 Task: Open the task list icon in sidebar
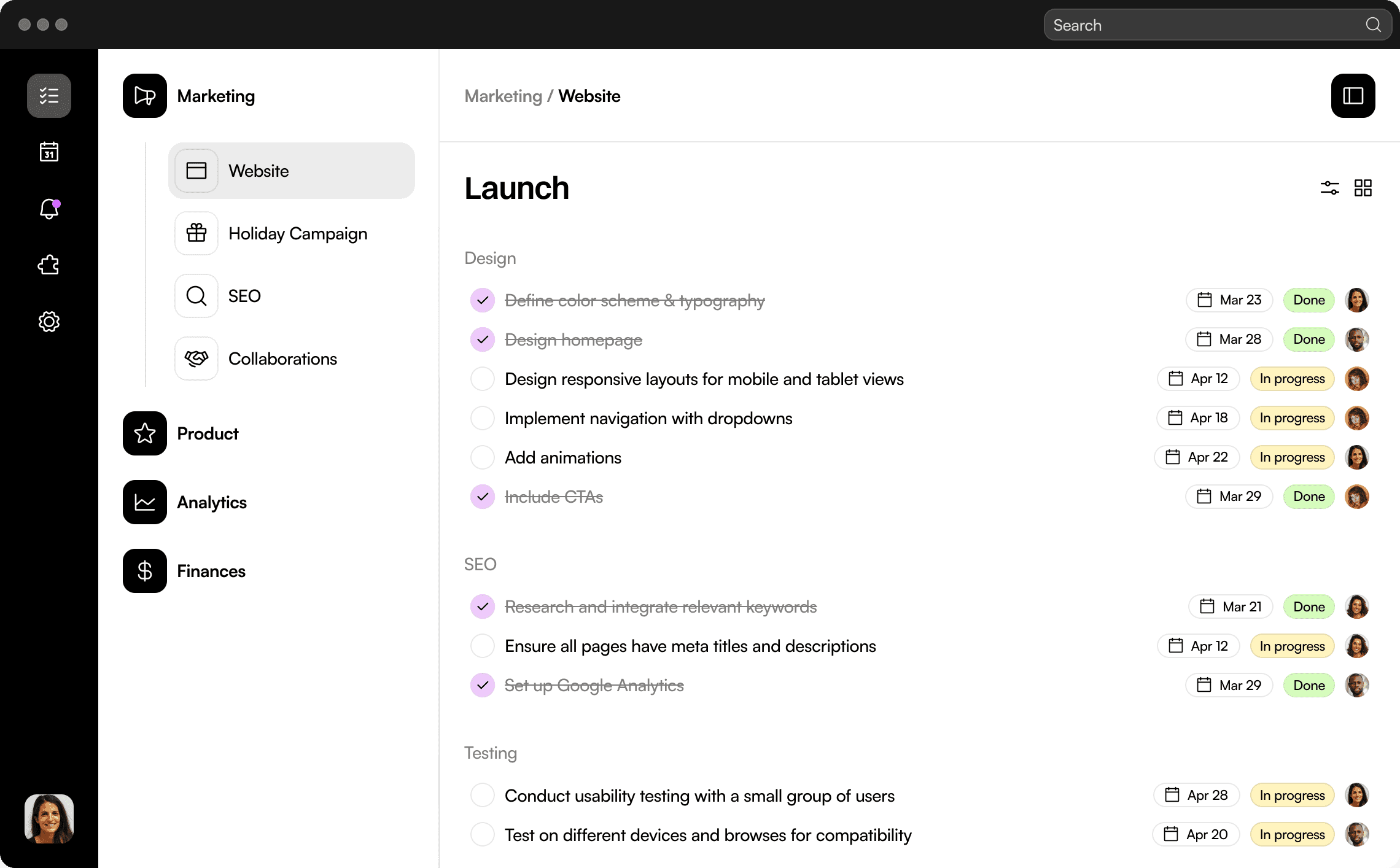coord(49,96)
